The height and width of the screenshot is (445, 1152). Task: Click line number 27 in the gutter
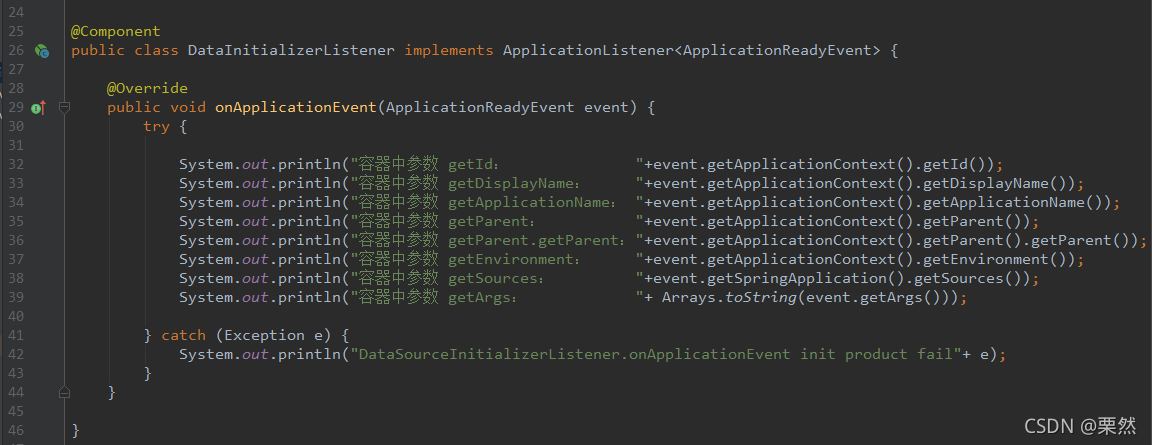[x=15, y=70]
